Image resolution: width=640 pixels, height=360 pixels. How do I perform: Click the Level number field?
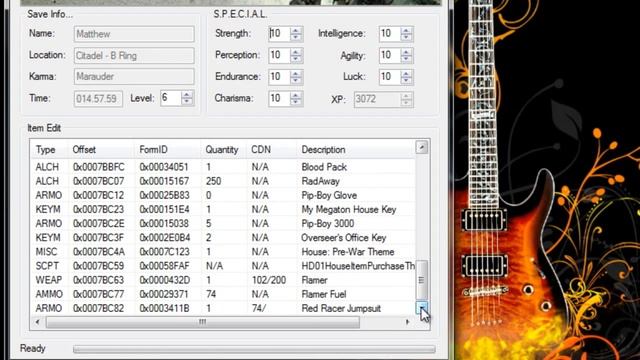click(x=171, y=98)
